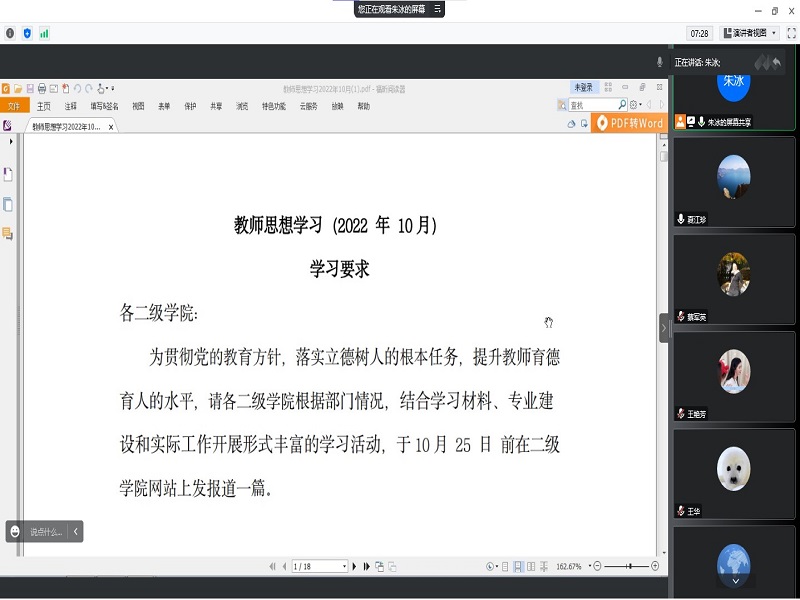Screen dimensions: 800x600
Task: Click the PDF转Word convert button
Action: click(x=629, y=123)
